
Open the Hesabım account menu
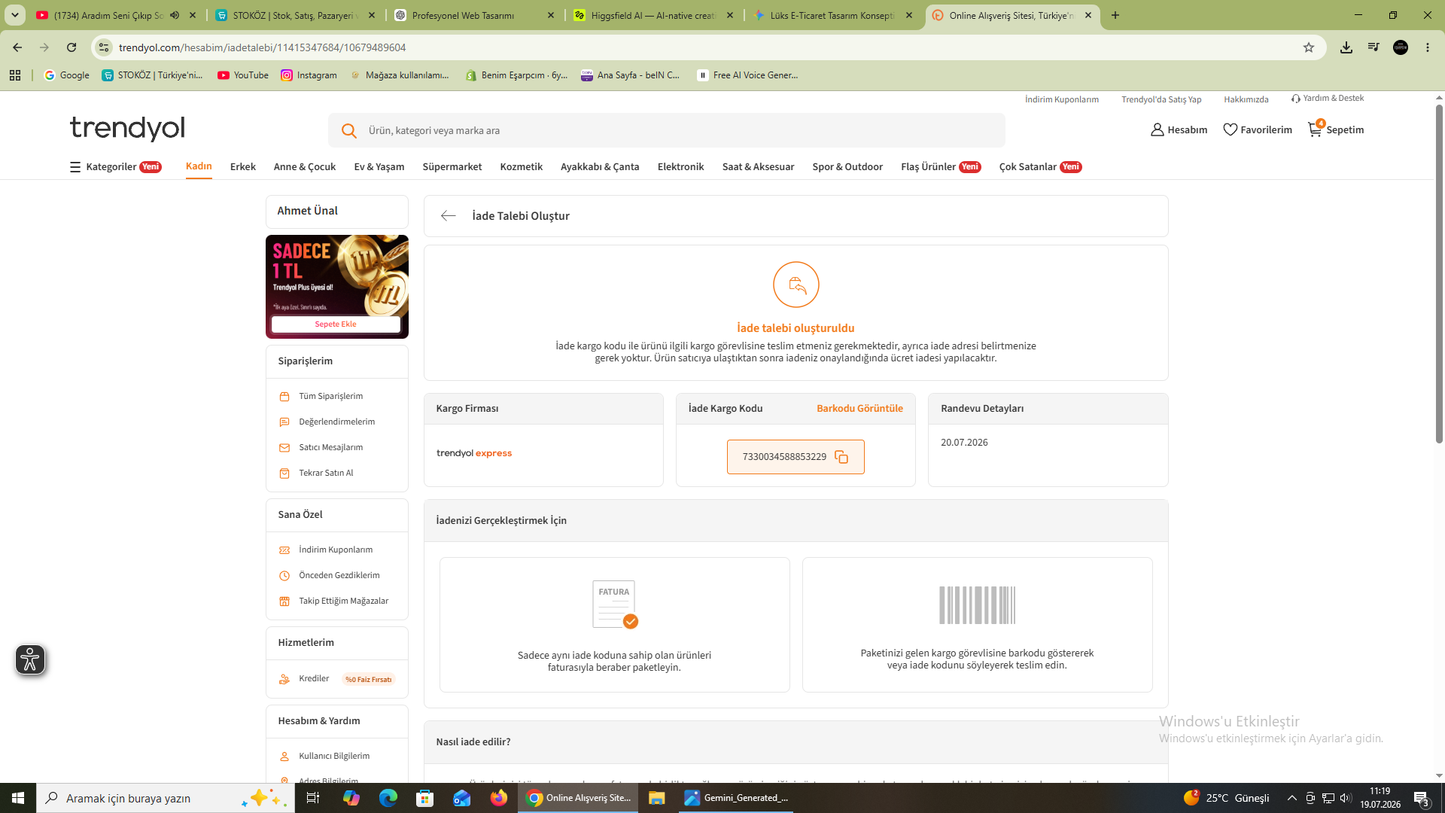[x=1179, y=130]
